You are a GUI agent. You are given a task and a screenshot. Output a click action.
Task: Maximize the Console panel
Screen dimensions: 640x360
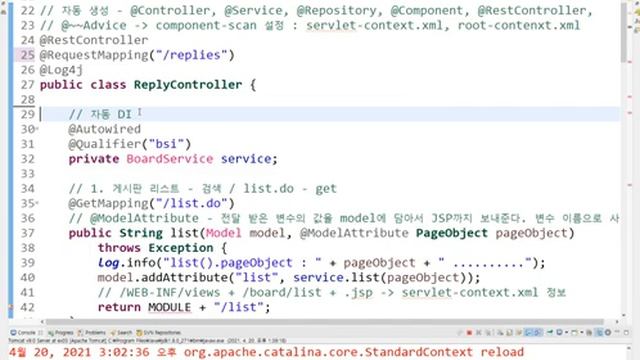pyautogui.click(x=626, y=333)
